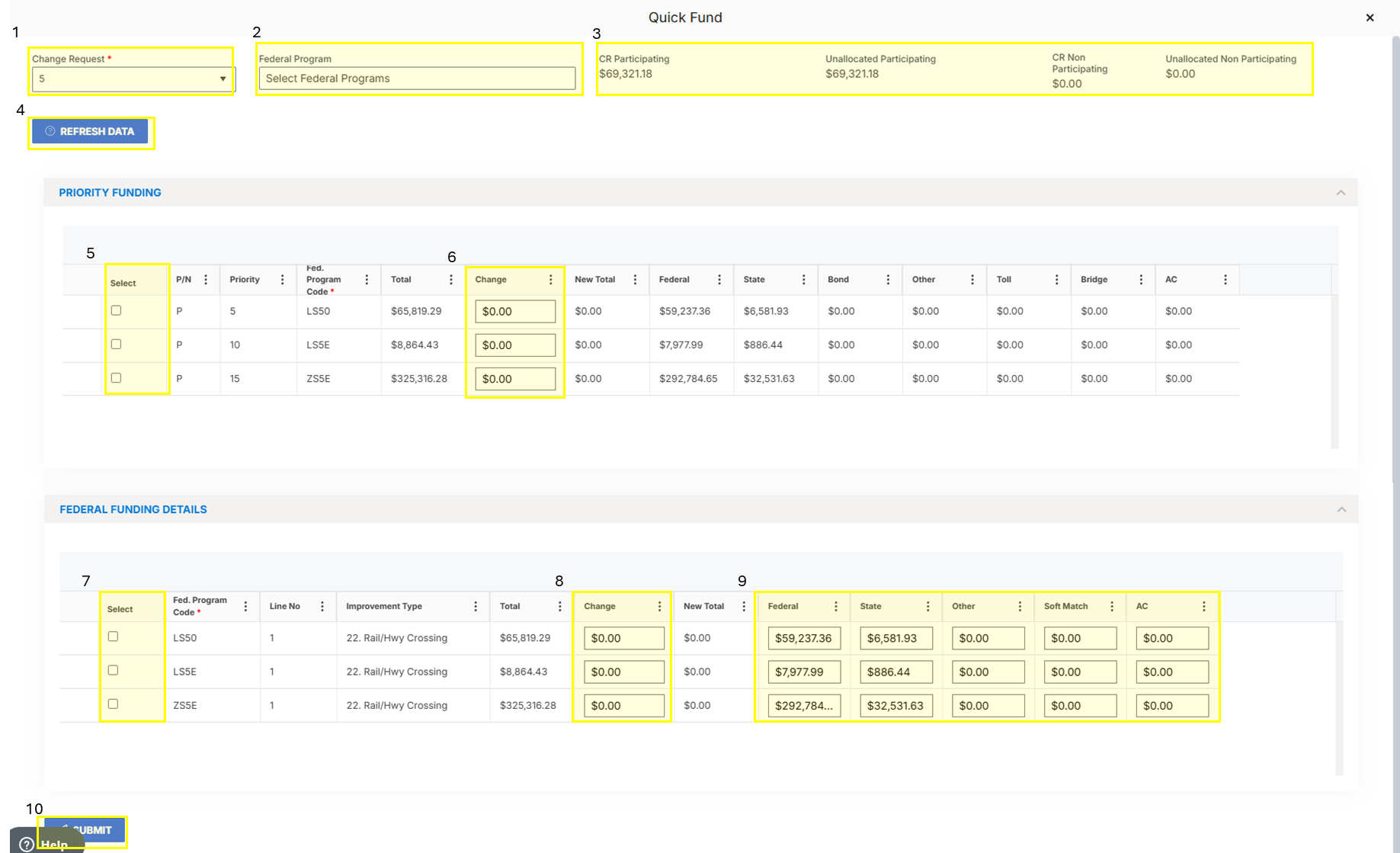Open Priority column menu in Priority Funding grid
This screenshot has width=1400, height=853.
[x=282, y=280]
